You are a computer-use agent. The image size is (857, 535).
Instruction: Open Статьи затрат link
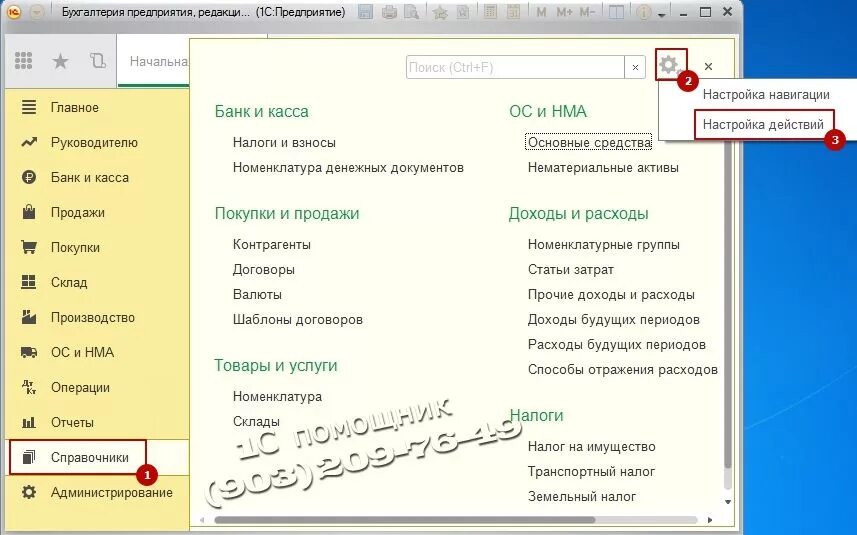pos(571,269)
